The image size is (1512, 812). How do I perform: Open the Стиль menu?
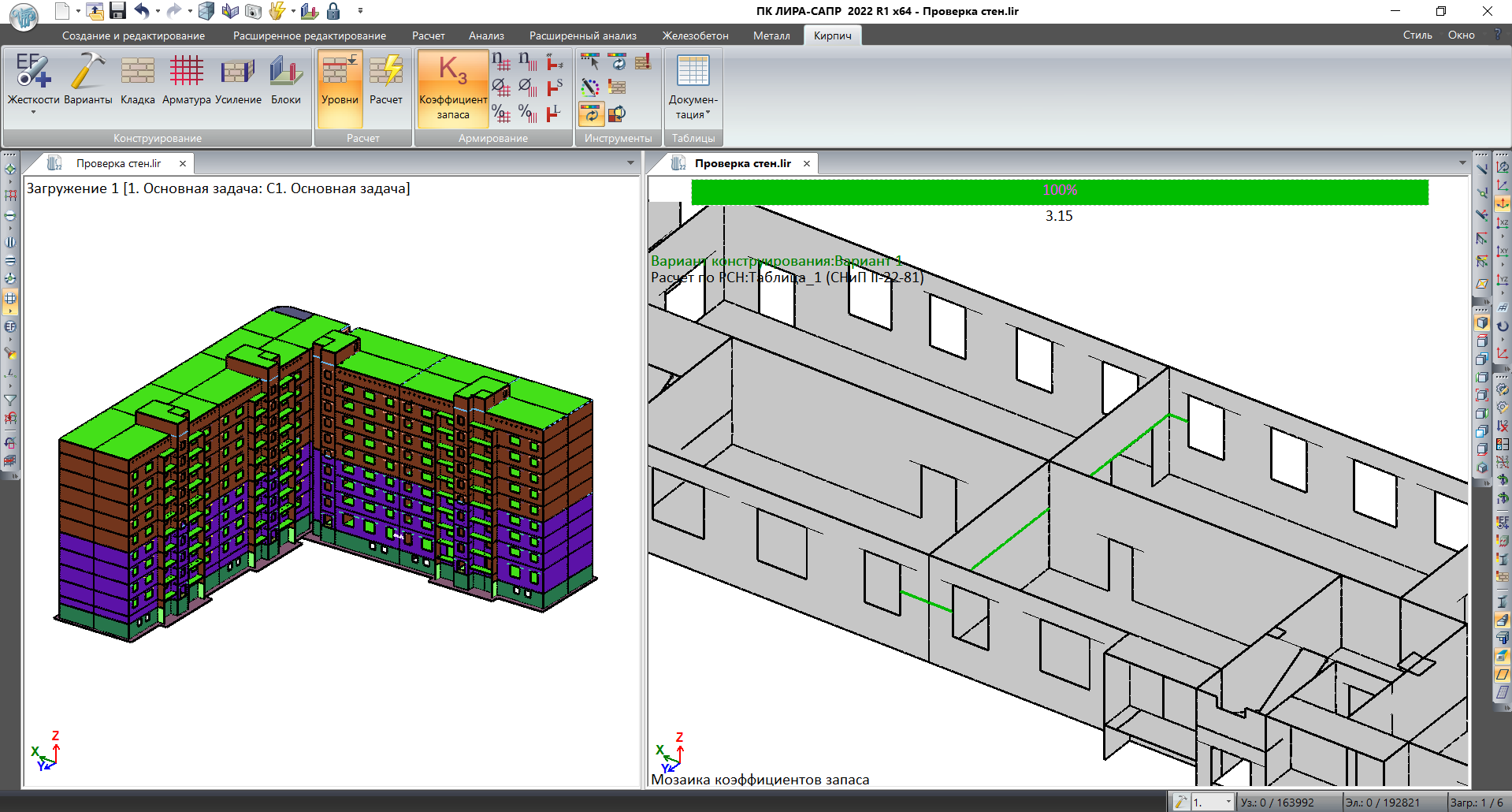[x=1417, y=35]
